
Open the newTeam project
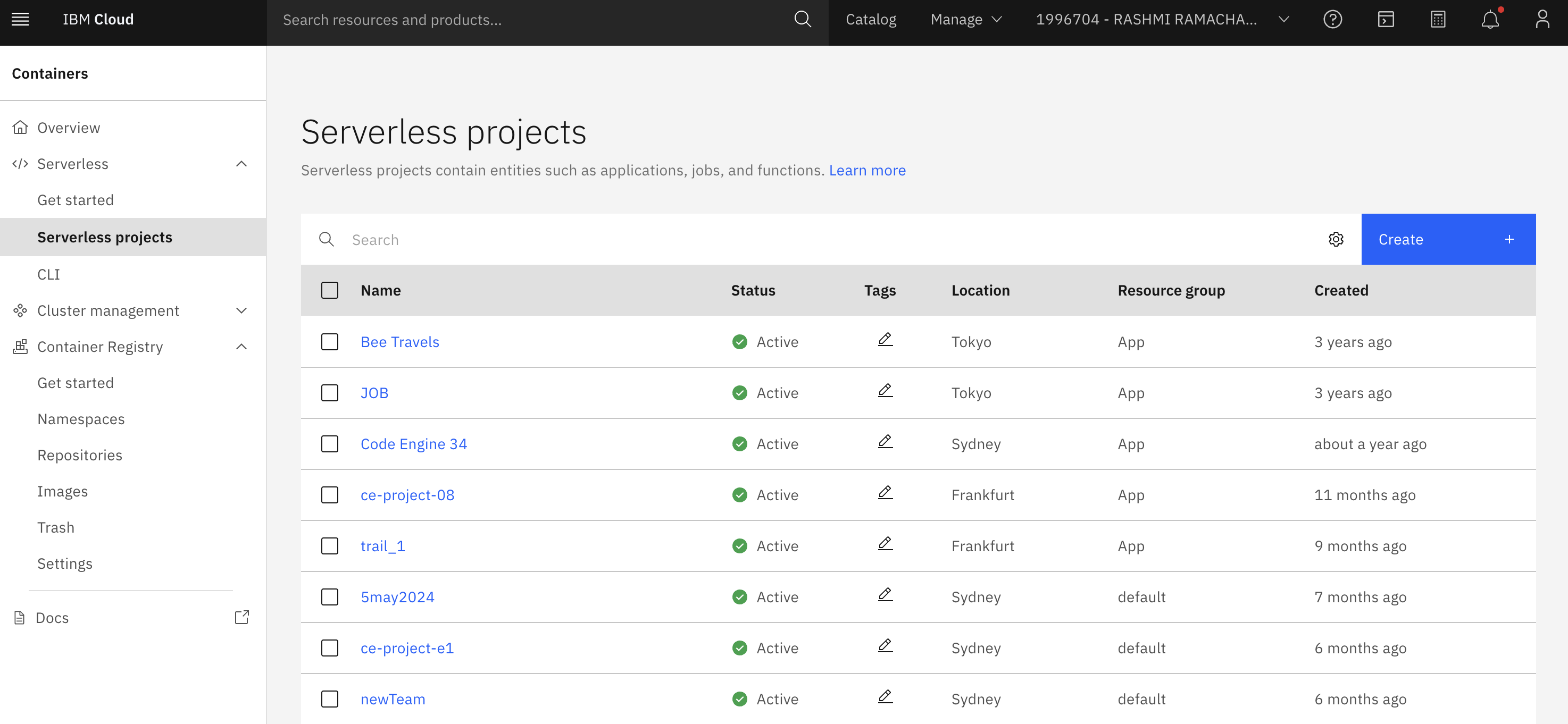(393, 700)
